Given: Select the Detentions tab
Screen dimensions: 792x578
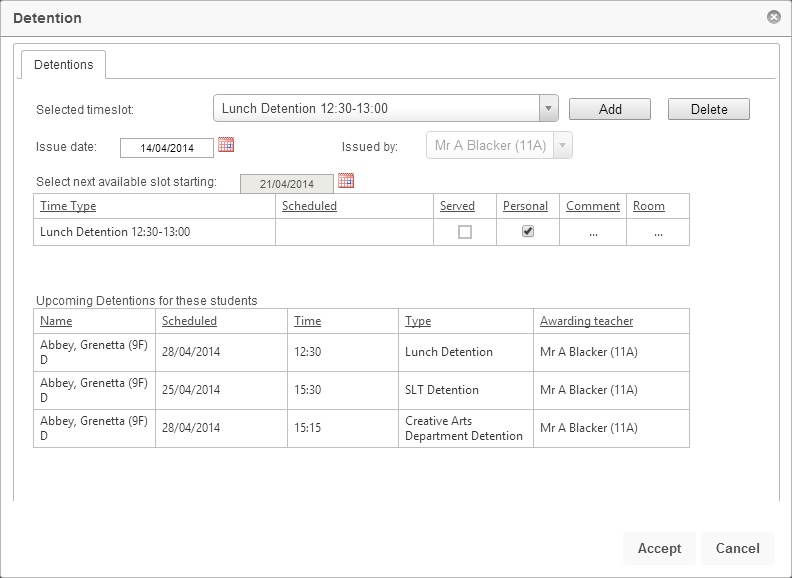Looking at the screenshot, I should [x=64, y=65].
